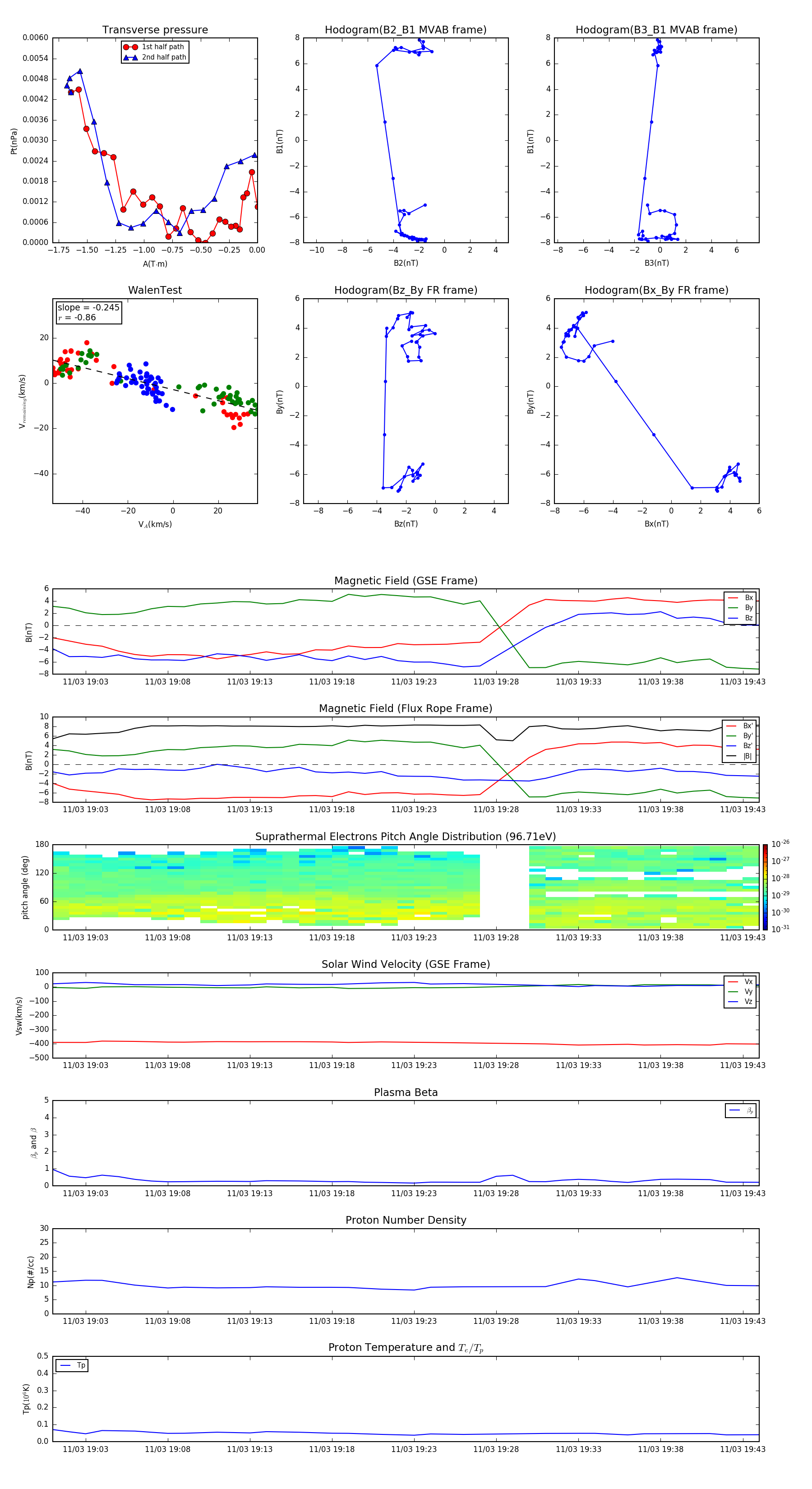
Task: Select the βp legend entry in Plasma Beta
Action: pos(741,1110)
